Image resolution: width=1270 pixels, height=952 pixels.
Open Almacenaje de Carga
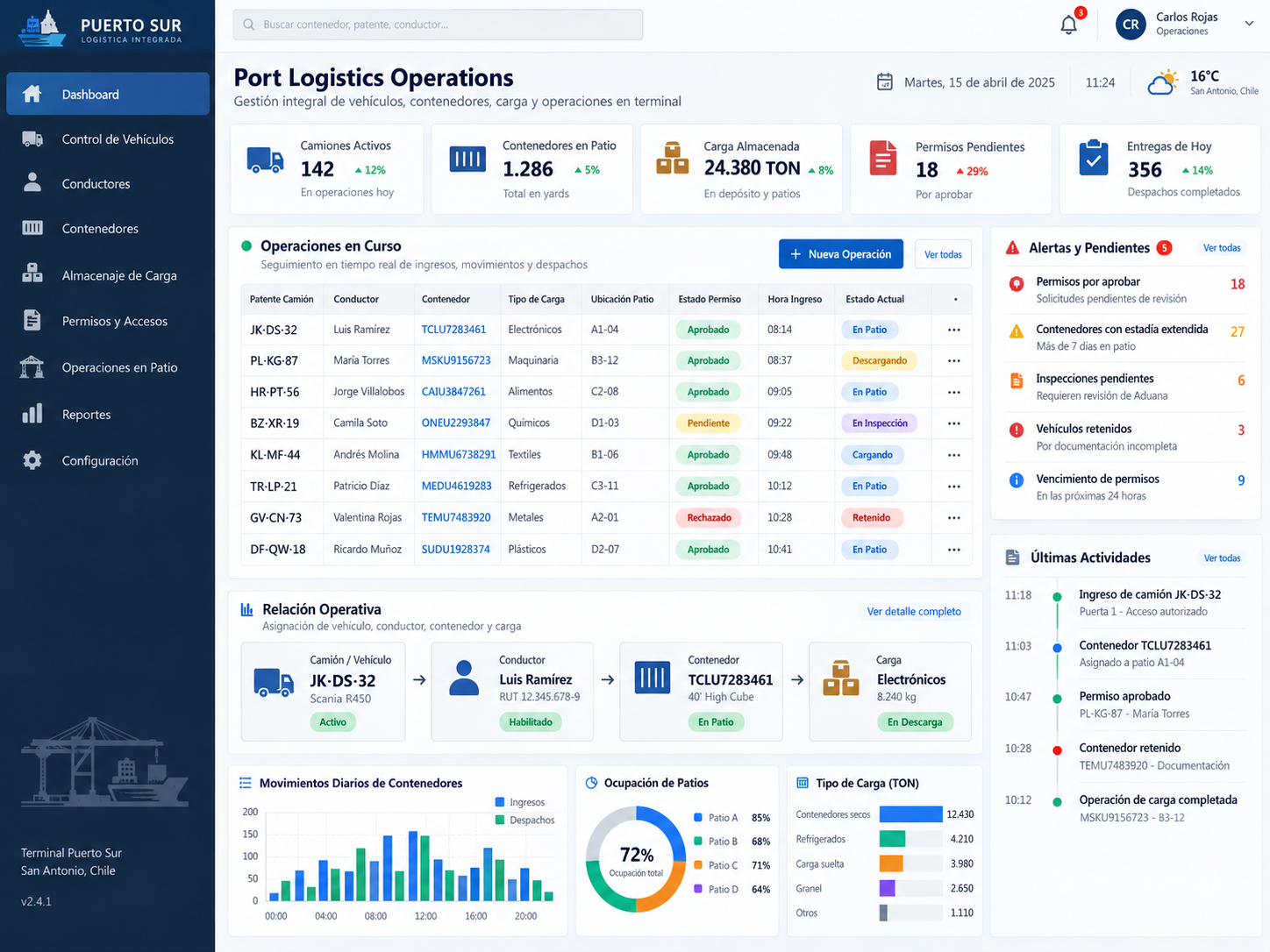(108, 275)
